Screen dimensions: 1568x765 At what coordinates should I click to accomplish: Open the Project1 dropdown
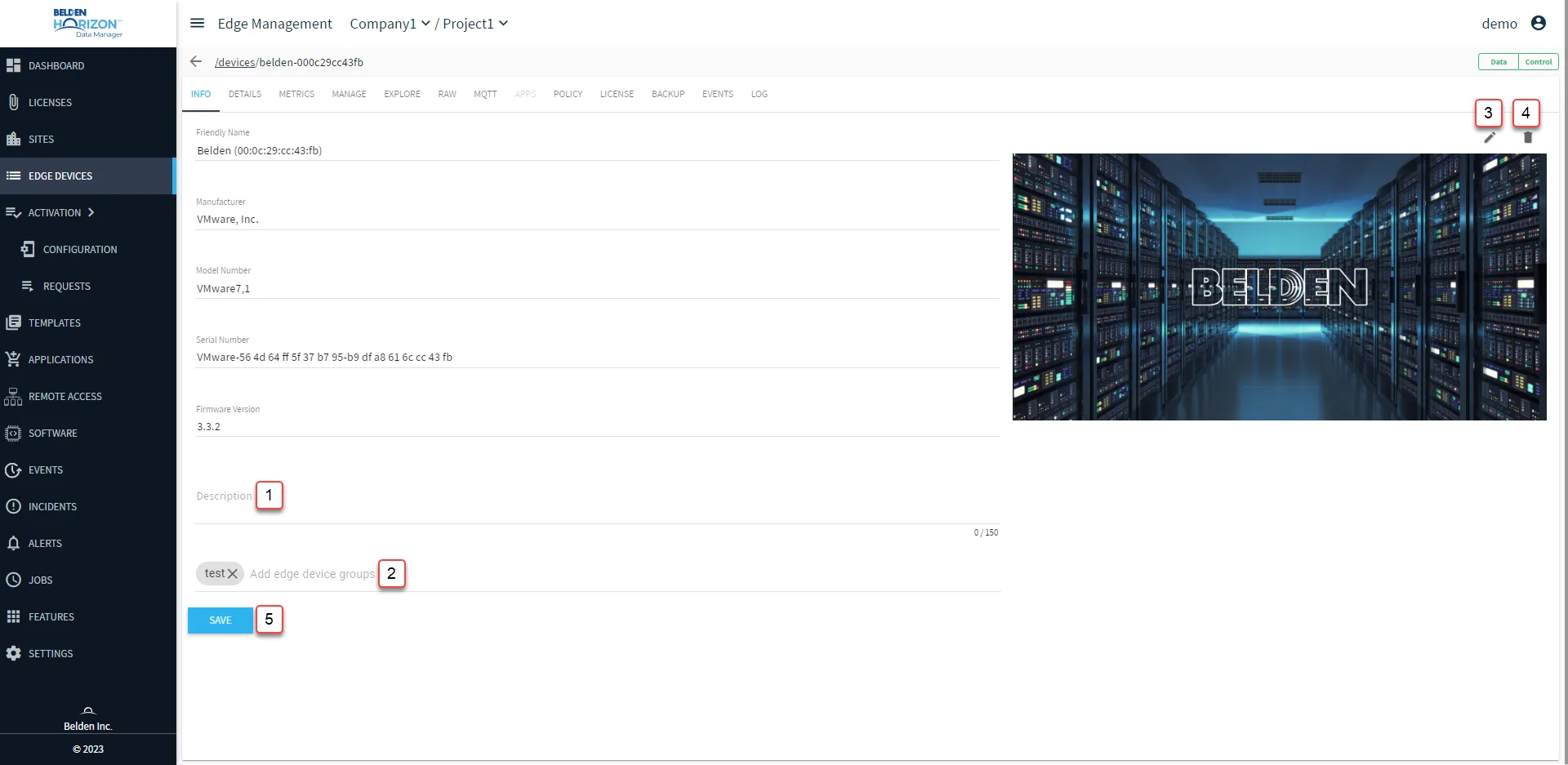pos(475,24)
